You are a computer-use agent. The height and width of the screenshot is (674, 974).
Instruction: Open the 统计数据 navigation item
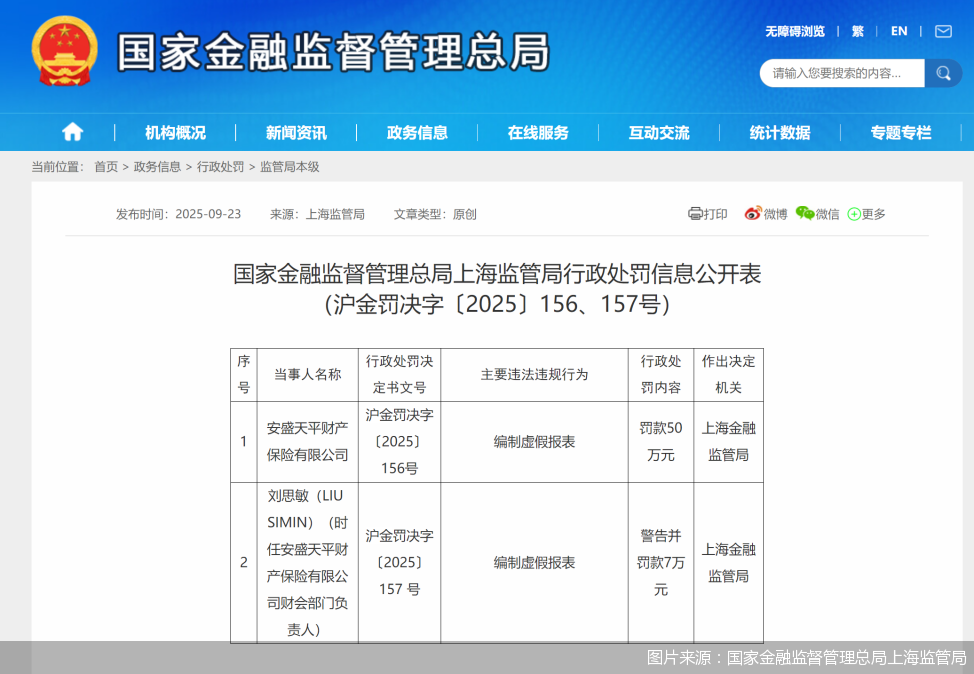click(780, 132)
